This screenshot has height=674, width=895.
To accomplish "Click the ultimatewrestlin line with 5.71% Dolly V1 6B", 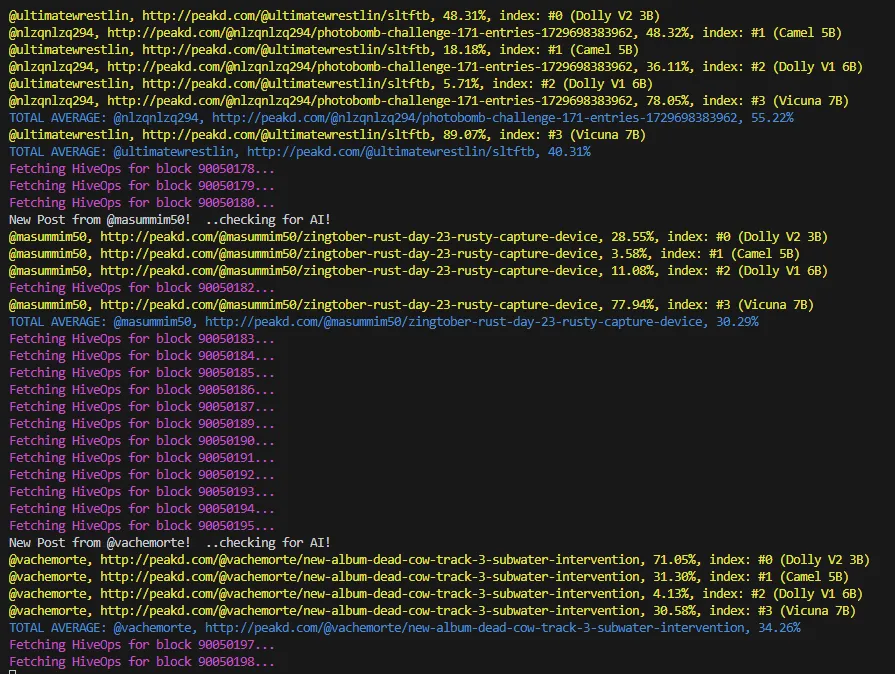I will coord(331,84).
